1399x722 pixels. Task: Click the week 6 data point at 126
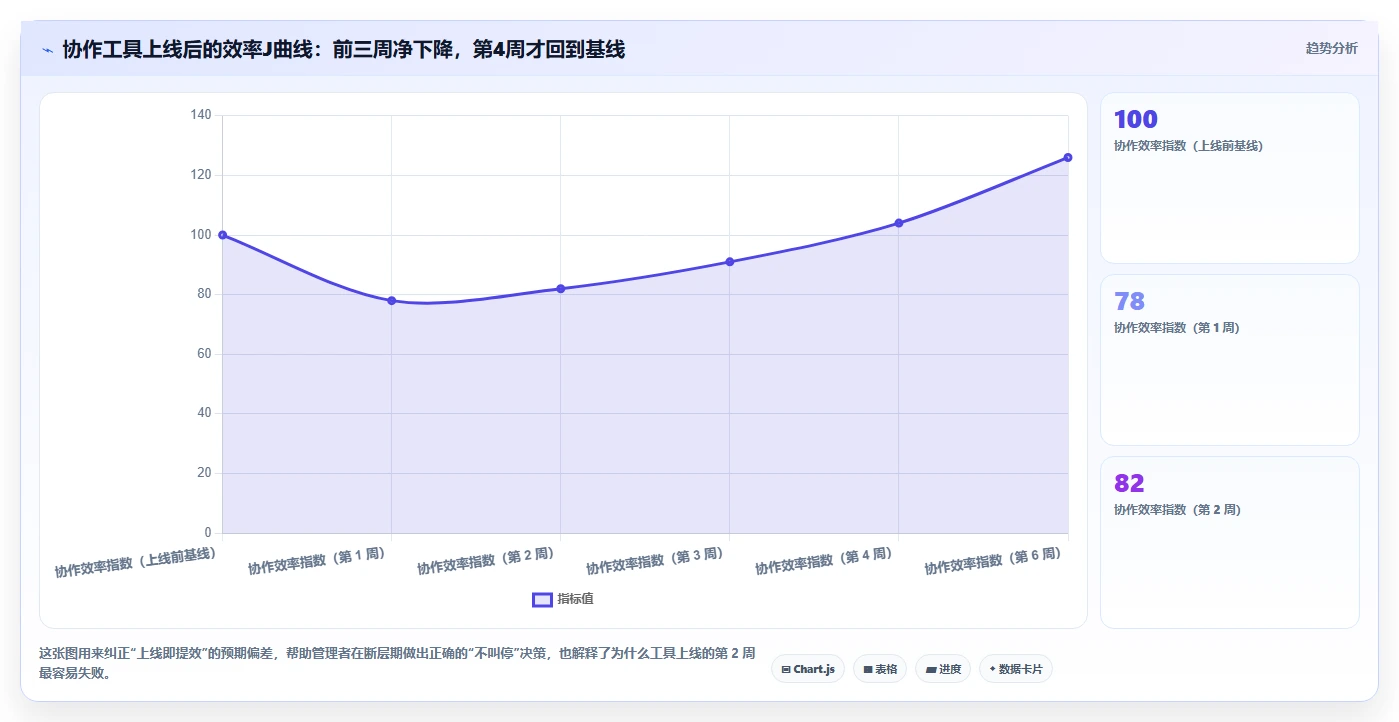click(1068, 157)
